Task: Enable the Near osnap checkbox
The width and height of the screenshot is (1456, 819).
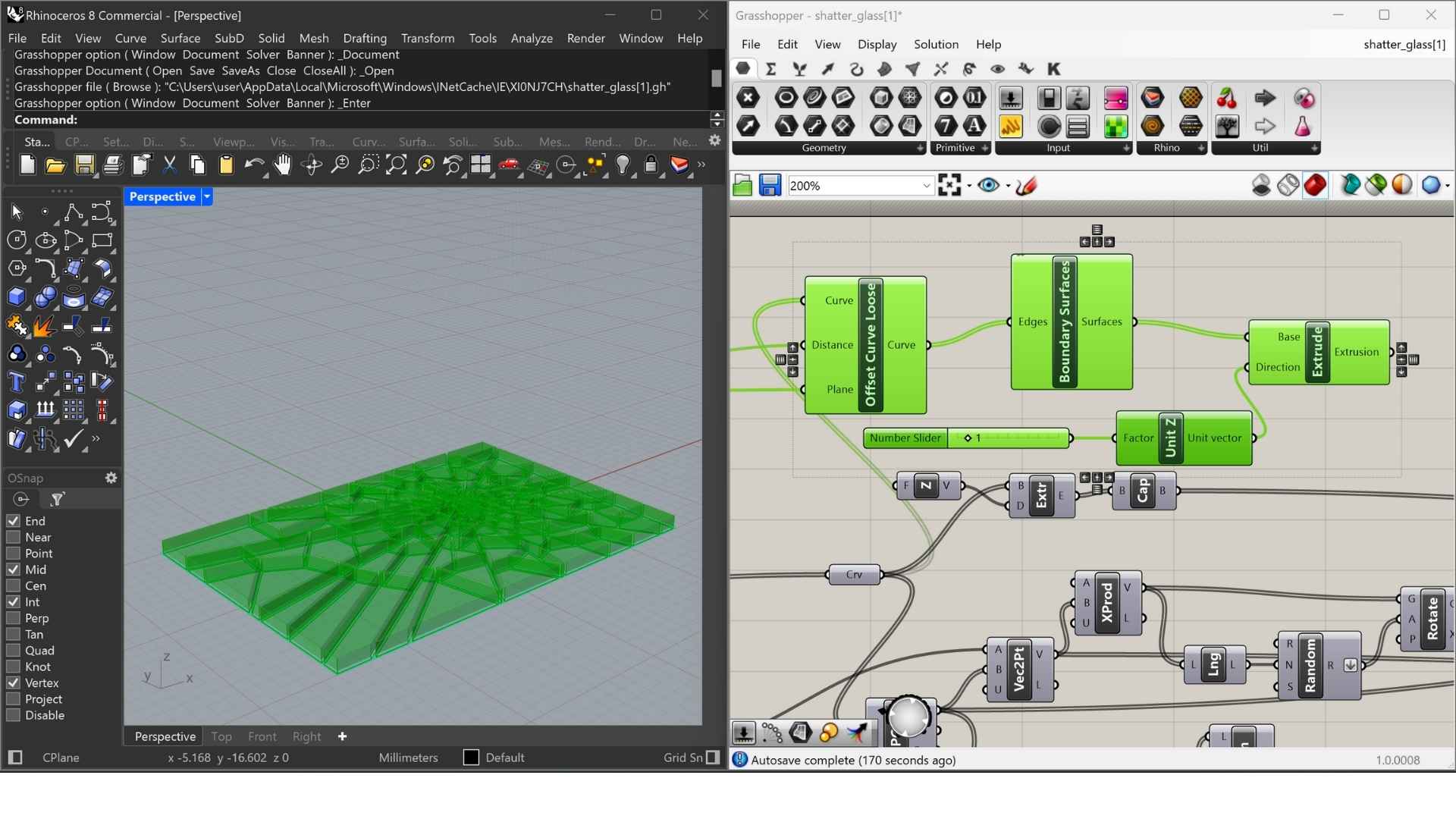Action: point(13,537)
